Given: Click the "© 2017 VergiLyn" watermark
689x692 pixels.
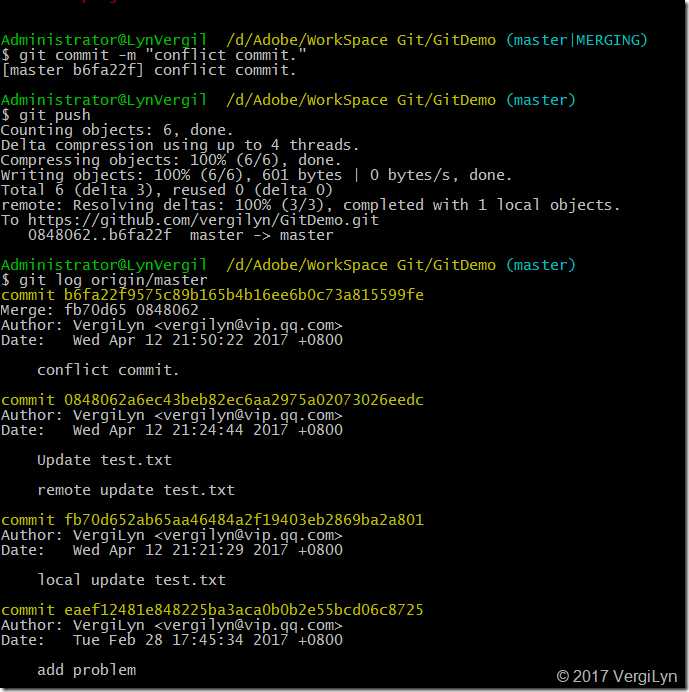Looking at the screenshot, I should click(x=616, y=676).
